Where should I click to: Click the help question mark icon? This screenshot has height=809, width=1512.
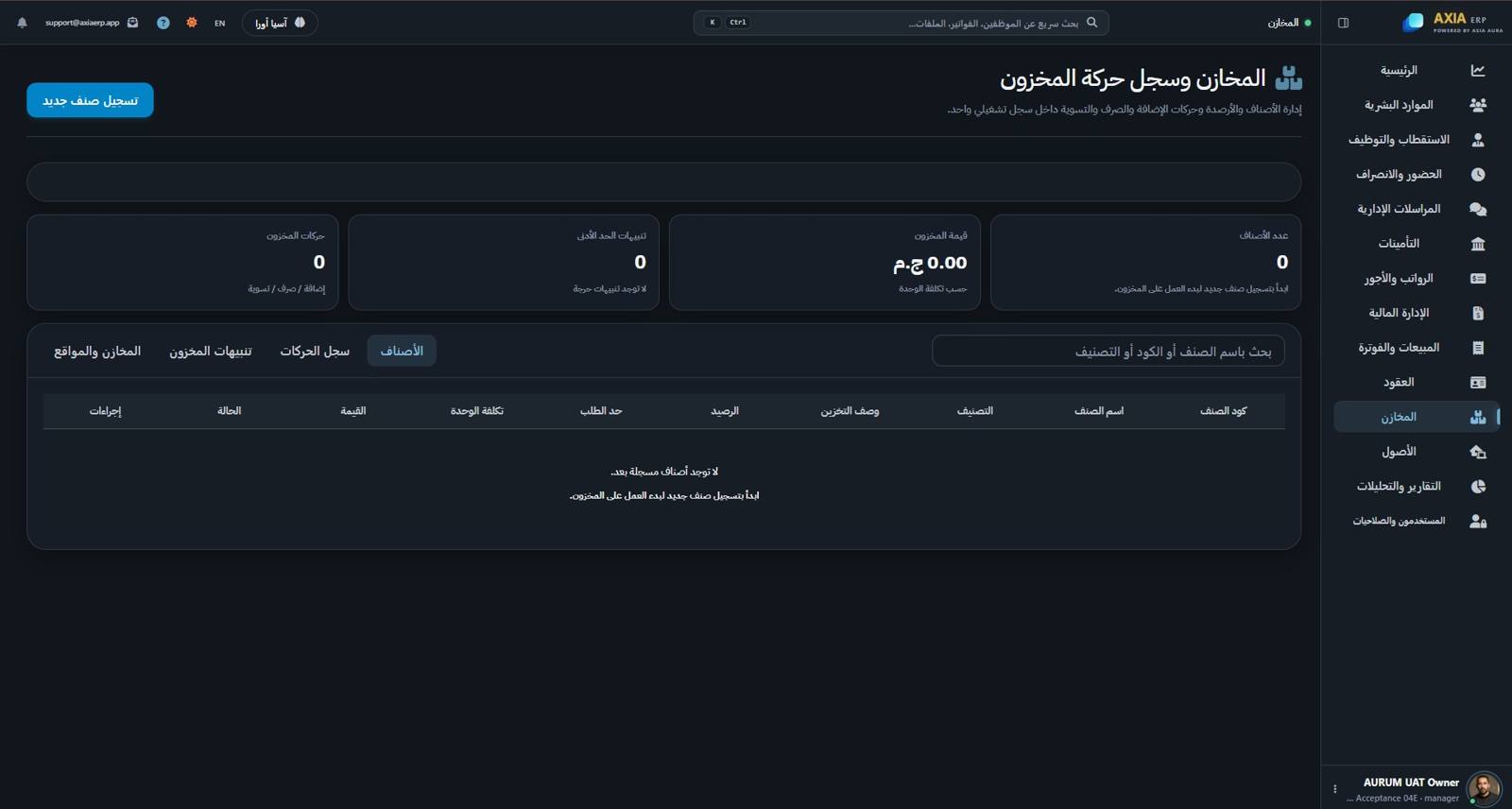tap(163, 23)
